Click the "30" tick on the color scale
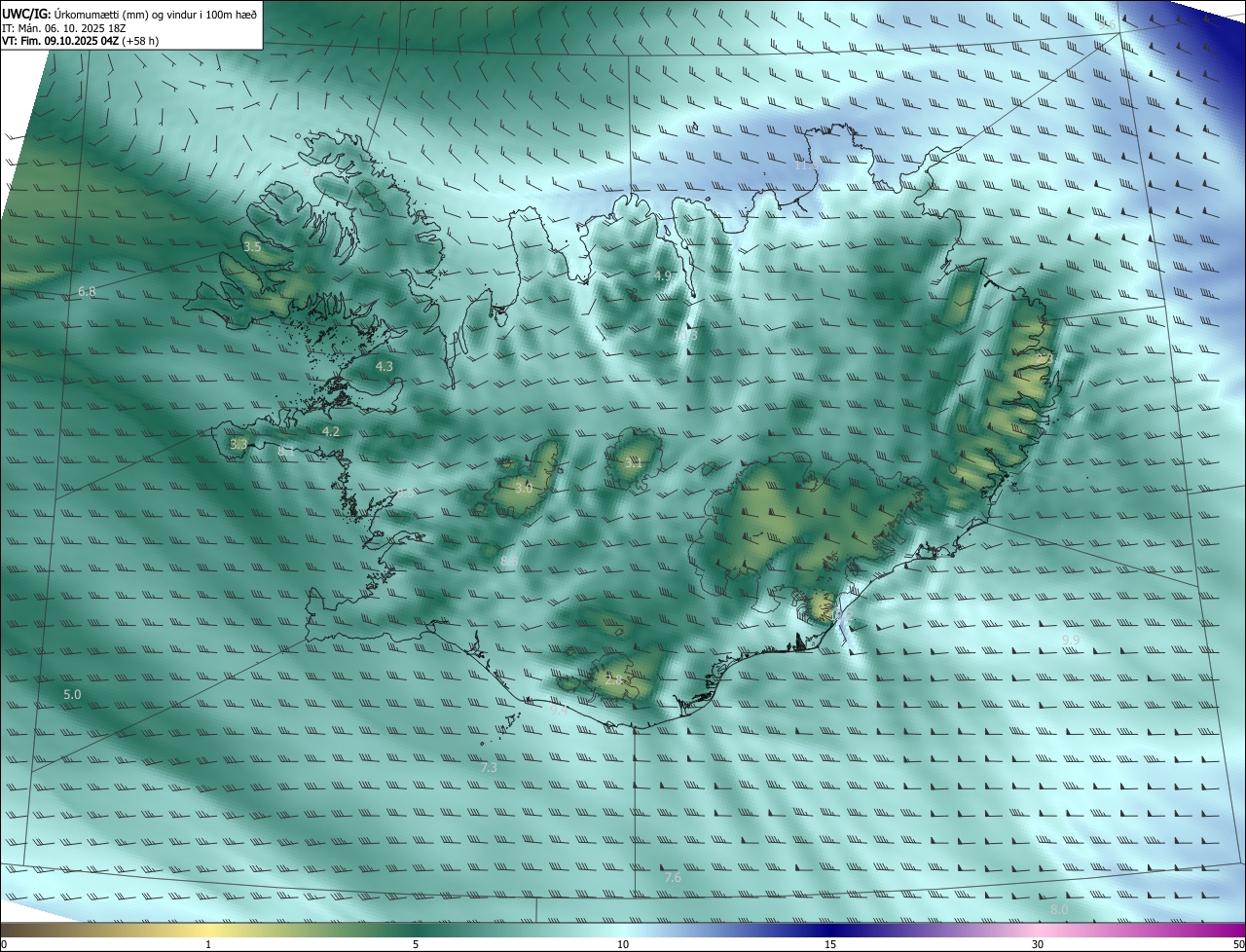1246x952 pixels. tap(1038, 944)
